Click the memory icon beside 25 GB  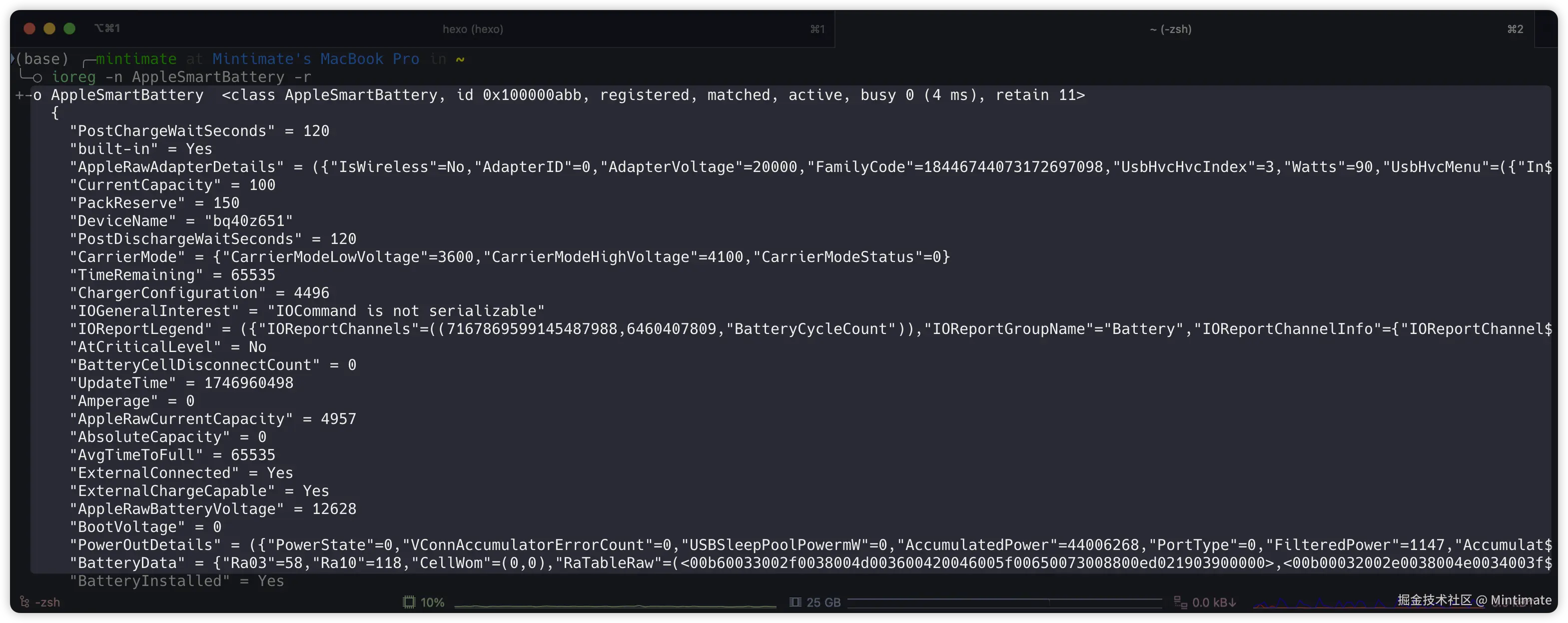pyautogui.click(x=795, y=602)
